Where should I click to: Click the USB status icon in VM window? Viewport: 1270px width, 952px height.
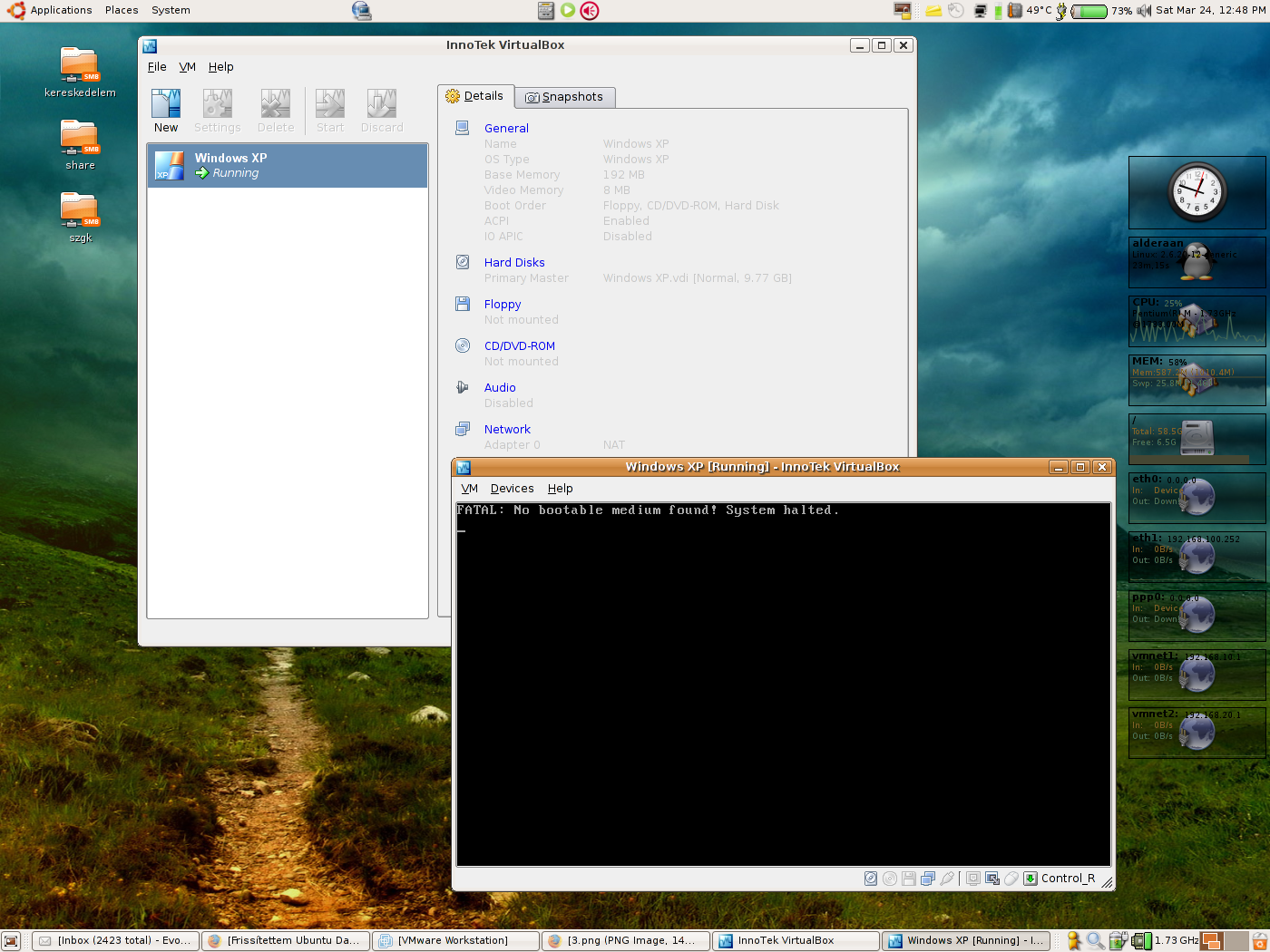(x=947, y=879)
